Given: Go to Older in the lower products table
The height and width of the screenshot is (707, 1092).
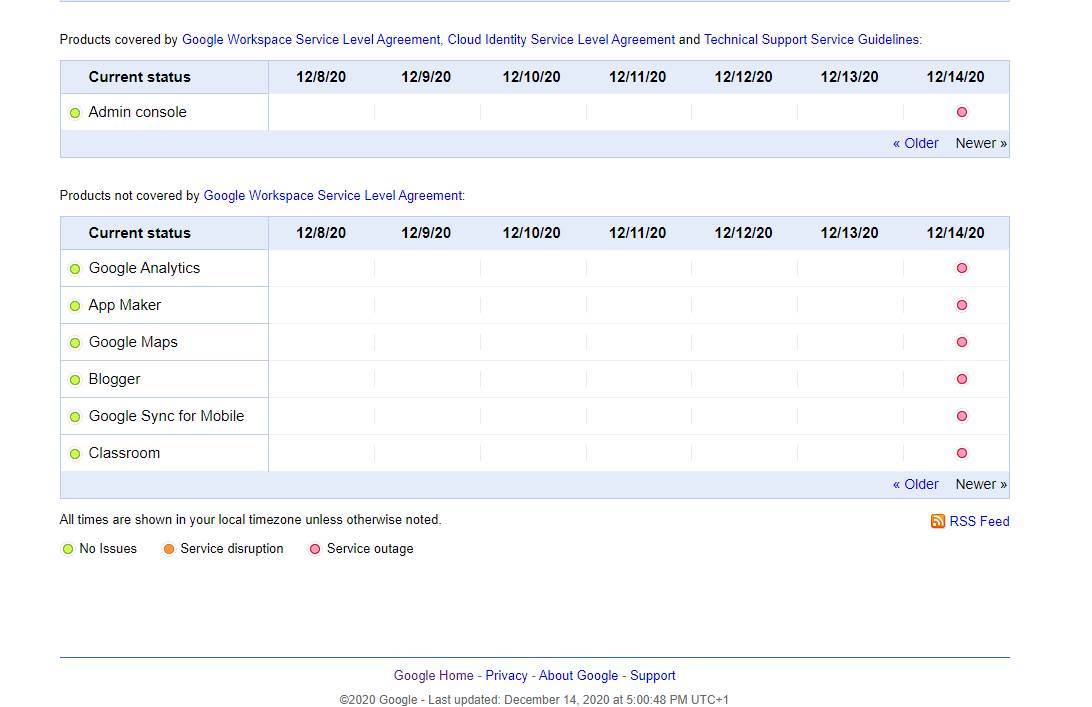Looking at the screenshot, I should pos(915,484).
